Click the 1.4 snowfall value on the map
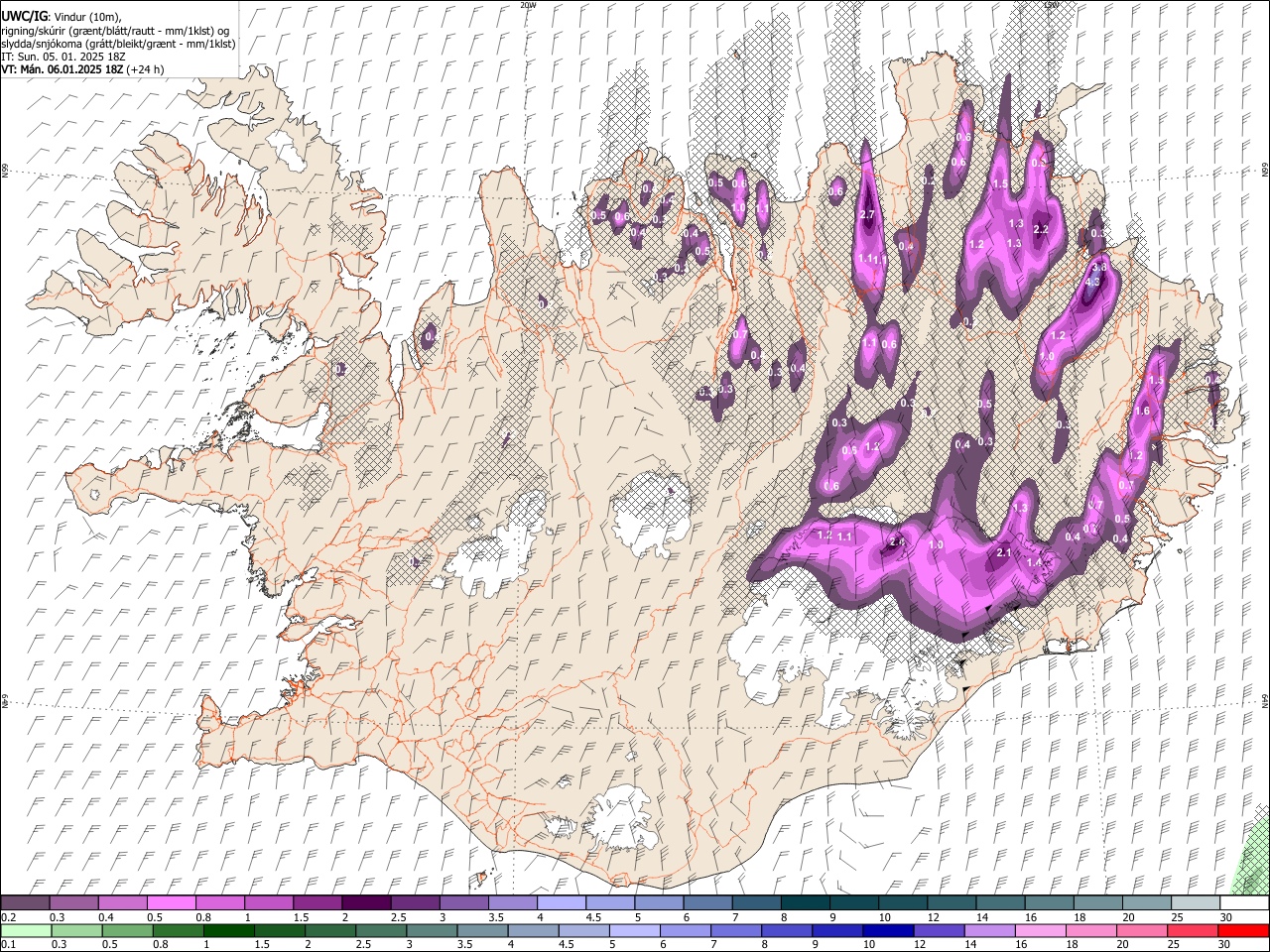 click(x=1035, y=562)
